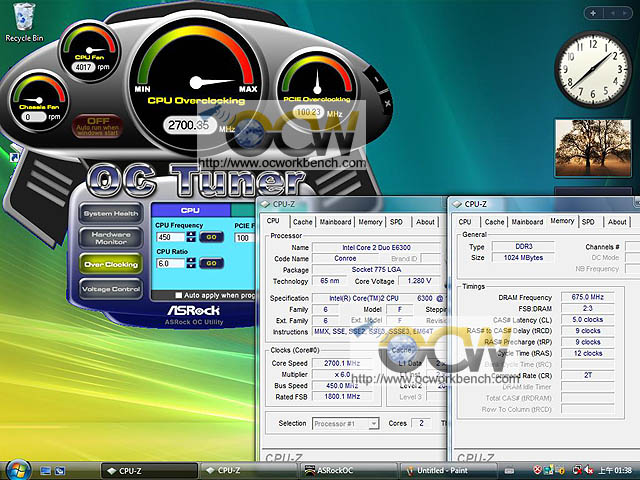This screenshot has width=640, height=480.
Task: Decrease CPU Frequency with down arrow
Action: [191, 240]
